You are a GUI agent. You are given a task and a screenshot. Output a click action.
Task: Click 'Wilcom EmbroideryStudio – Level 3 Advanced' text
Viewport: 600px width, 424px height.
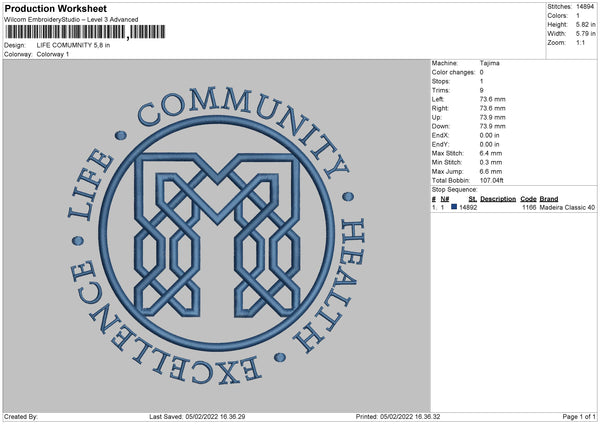coord(71,20)
